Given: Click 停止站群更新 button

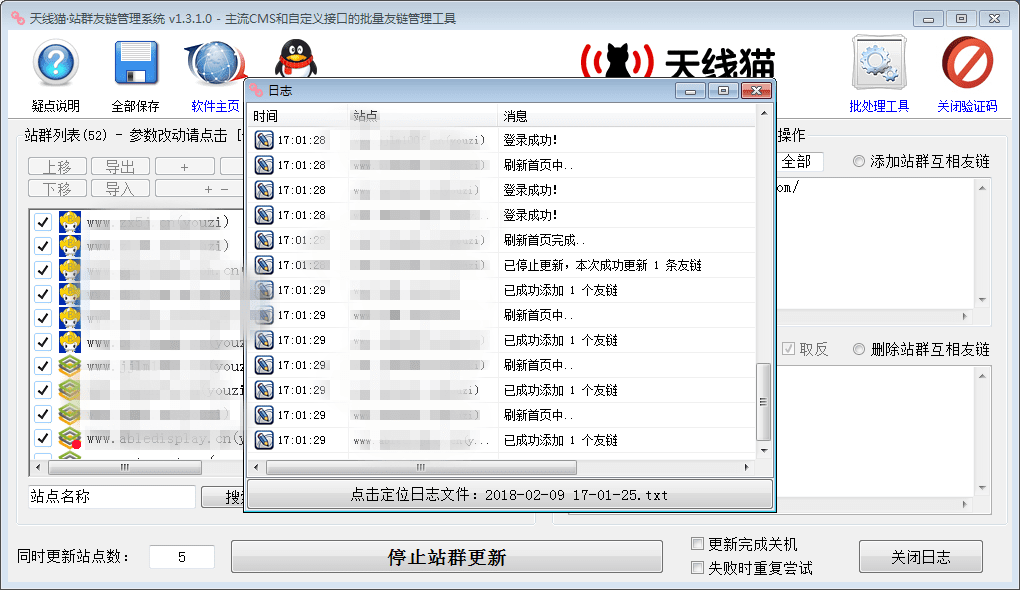Looking at the screenshot, I should click(x=447, y=557).
